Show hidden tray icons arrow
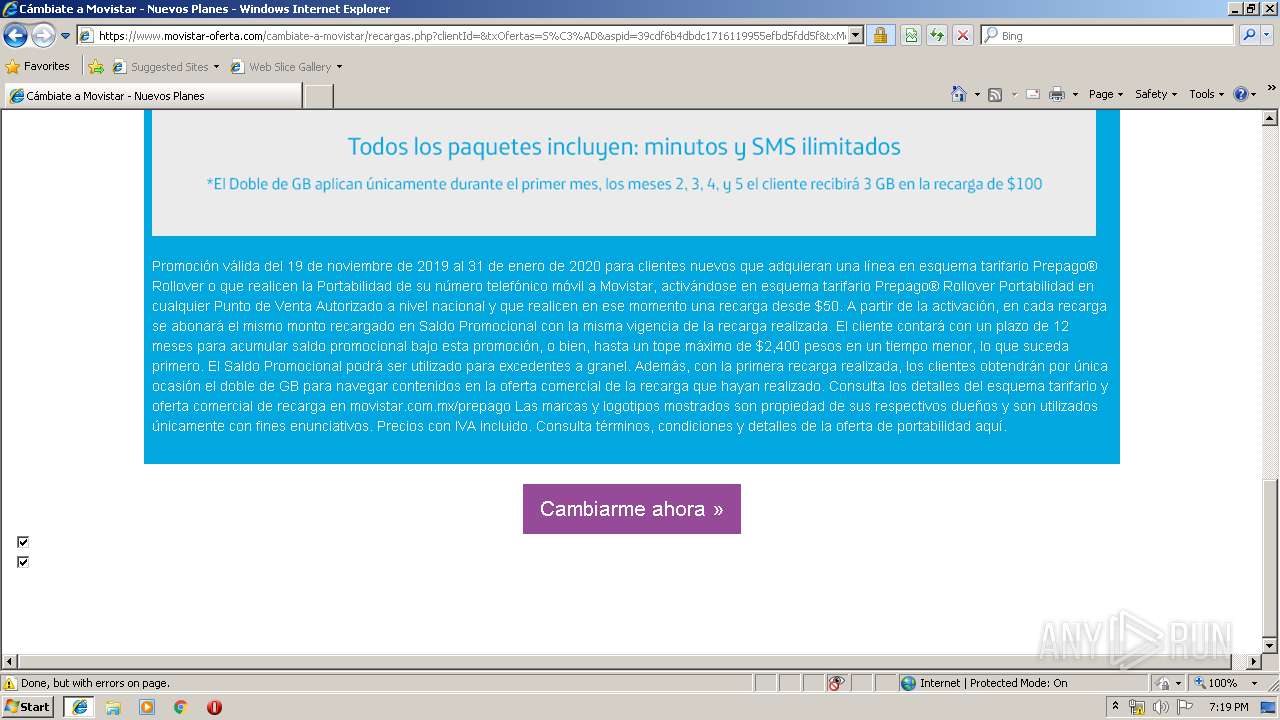This screenshot has width=1280, height=720. (x=1116, y=707)
